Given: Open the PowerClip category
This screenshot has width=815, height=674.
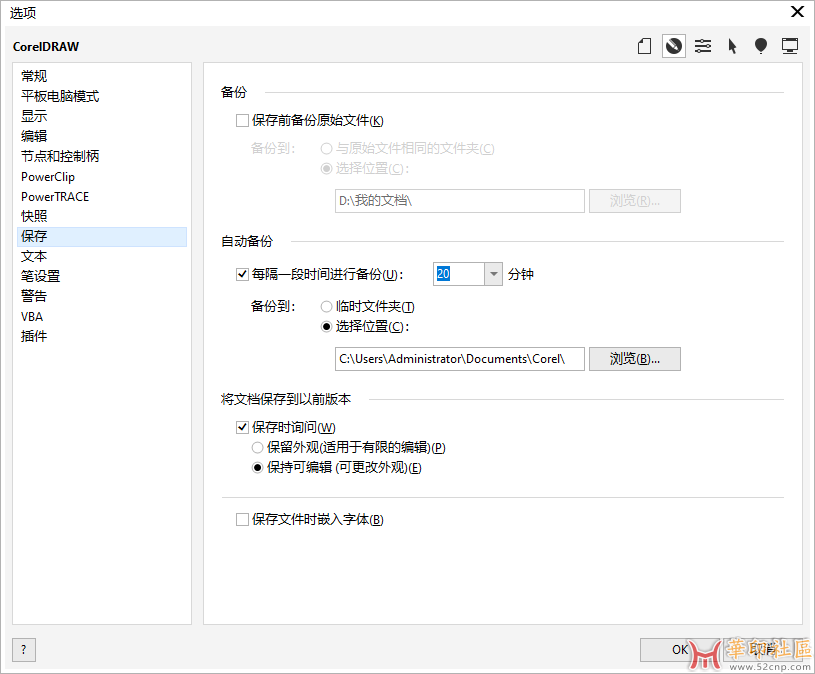Looking at the screenshot, I should pyautogui.click(x=102, y=176).
